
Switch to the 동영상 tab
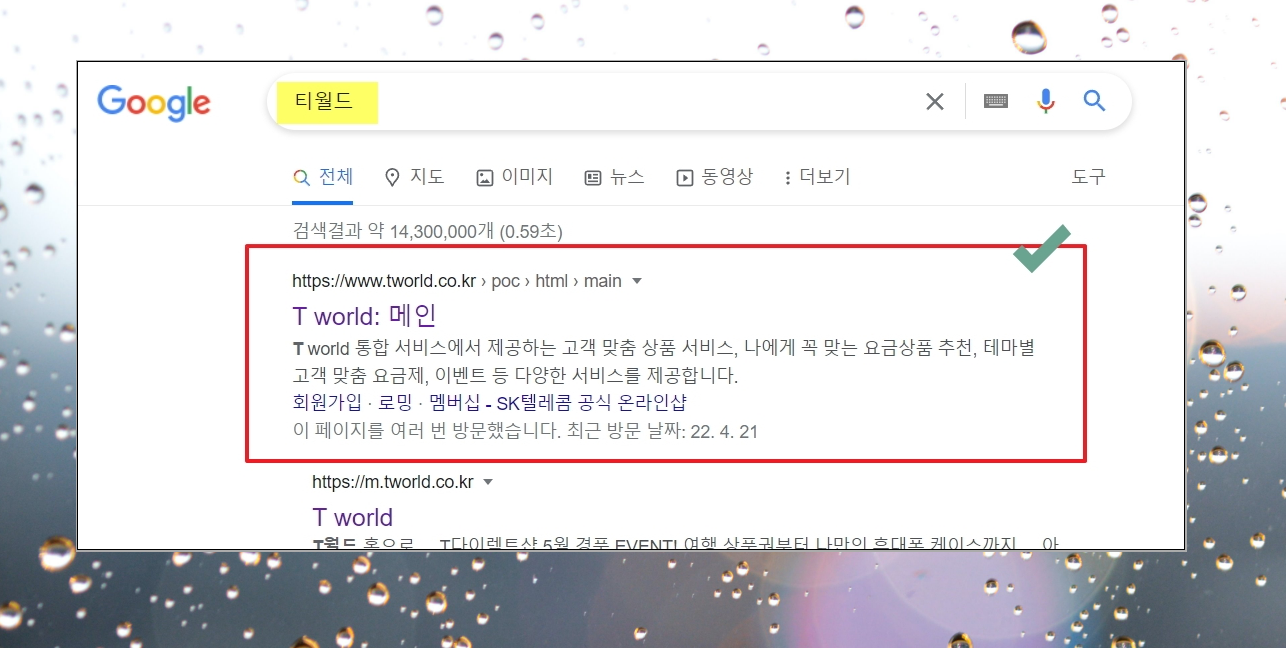(714, 177)
